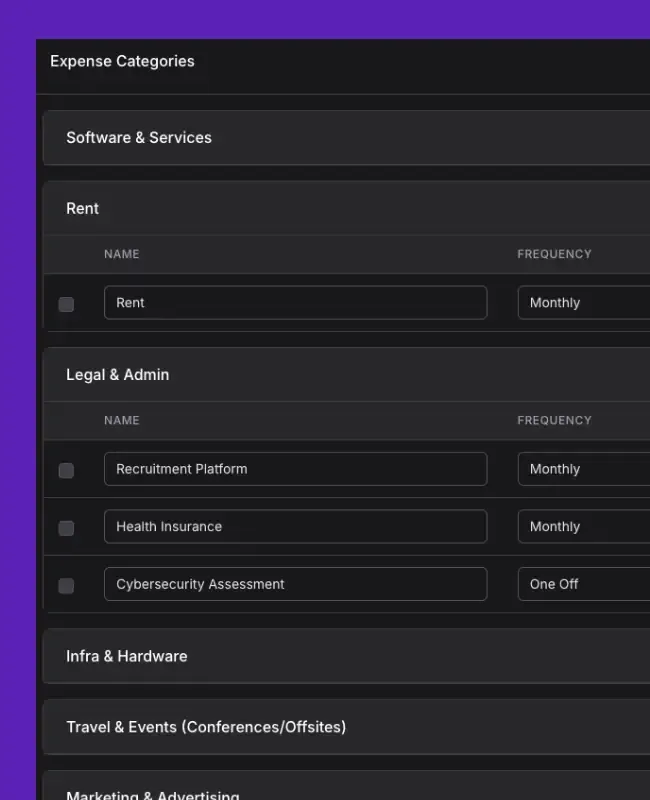Image resolution: width=650 pixels, height=800 pixels.
Task: Select the Recruitment Platform row checkbox
Action: [x=66, y=470]
